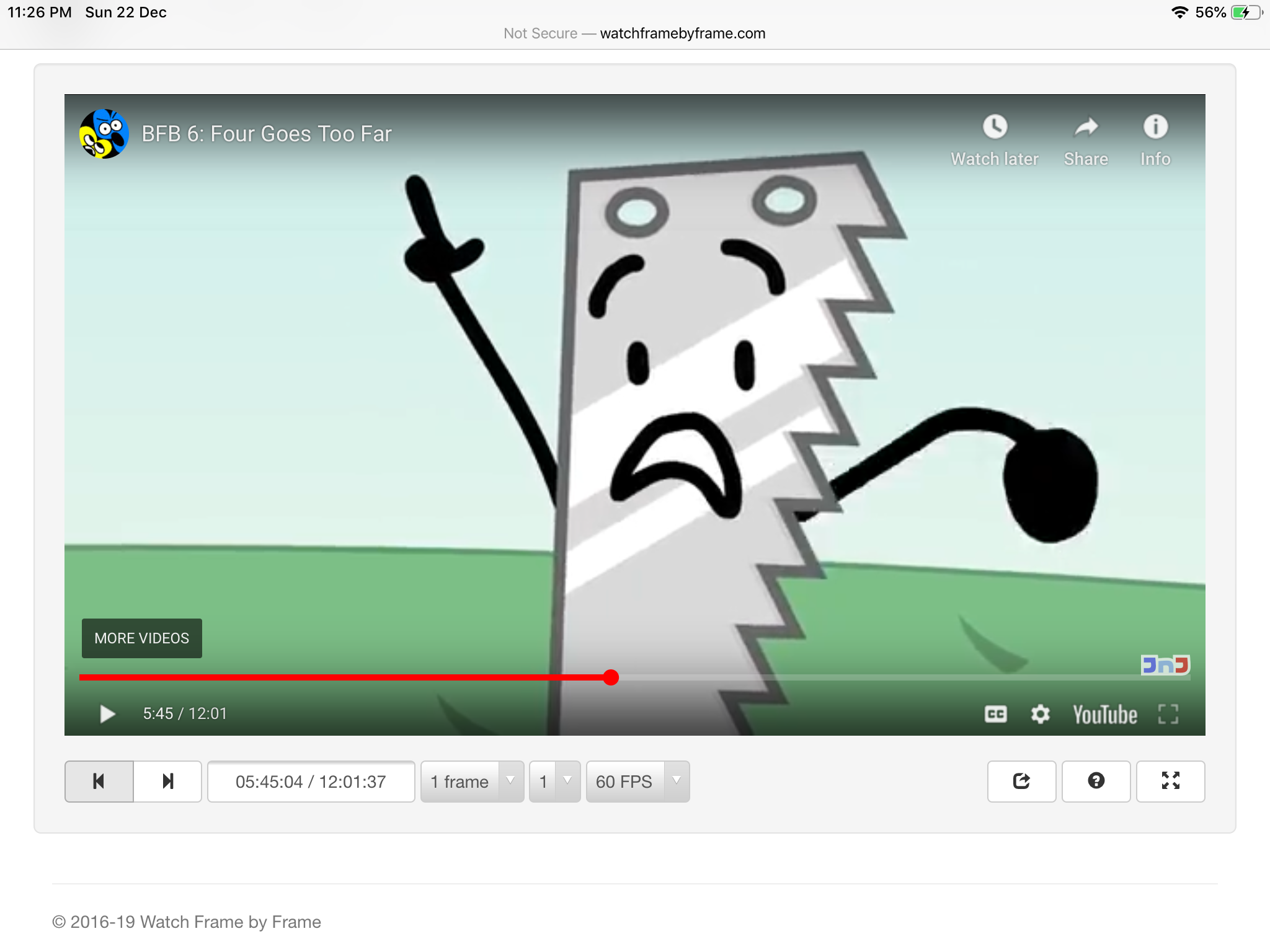This screenshot has height=952, width=1270.
Task: Seek to a later point on progress bar
Action: click(x=904, y=677)
